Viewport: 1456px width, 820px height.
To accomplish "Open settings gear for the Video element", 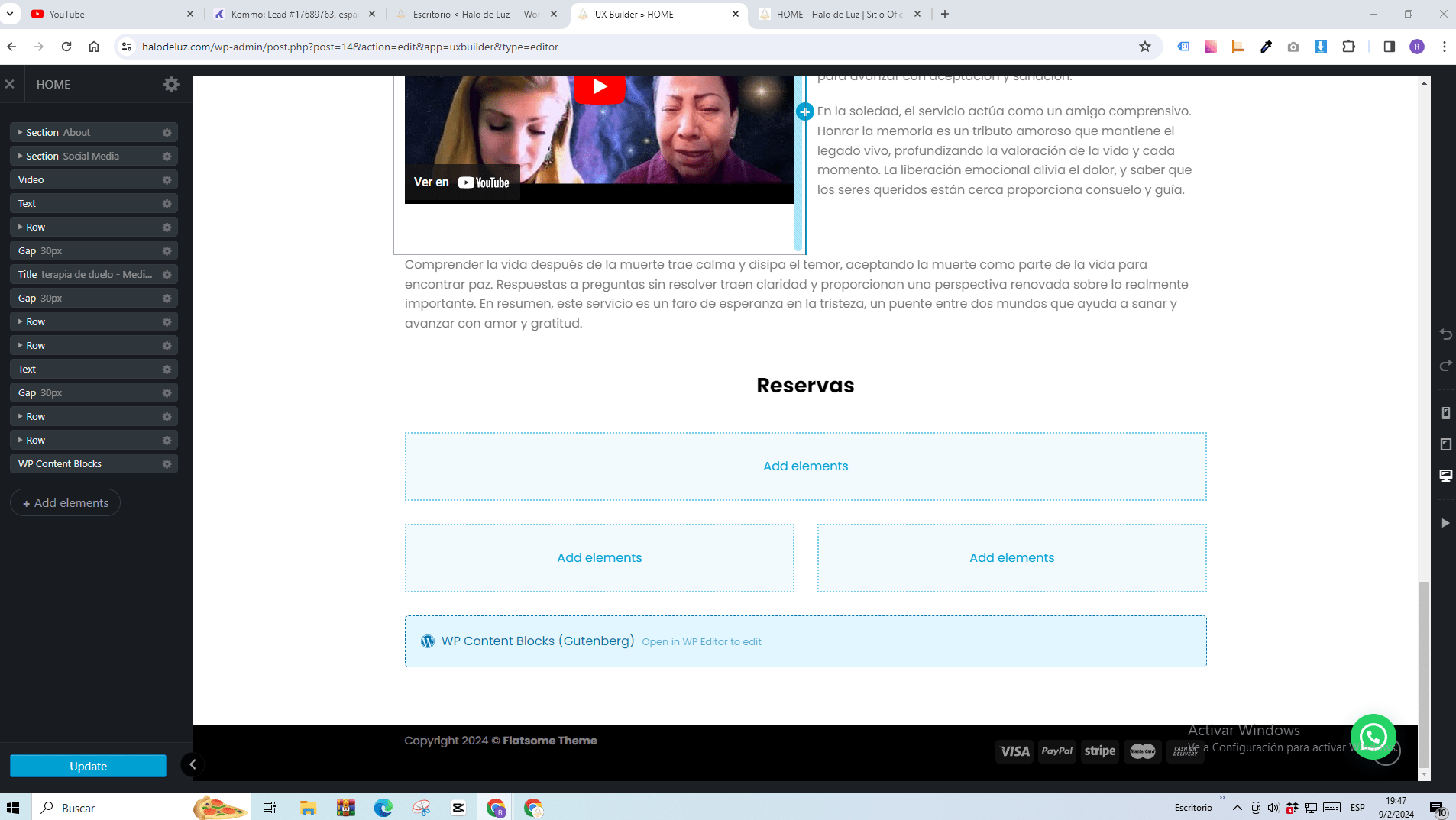I will 167,180.
